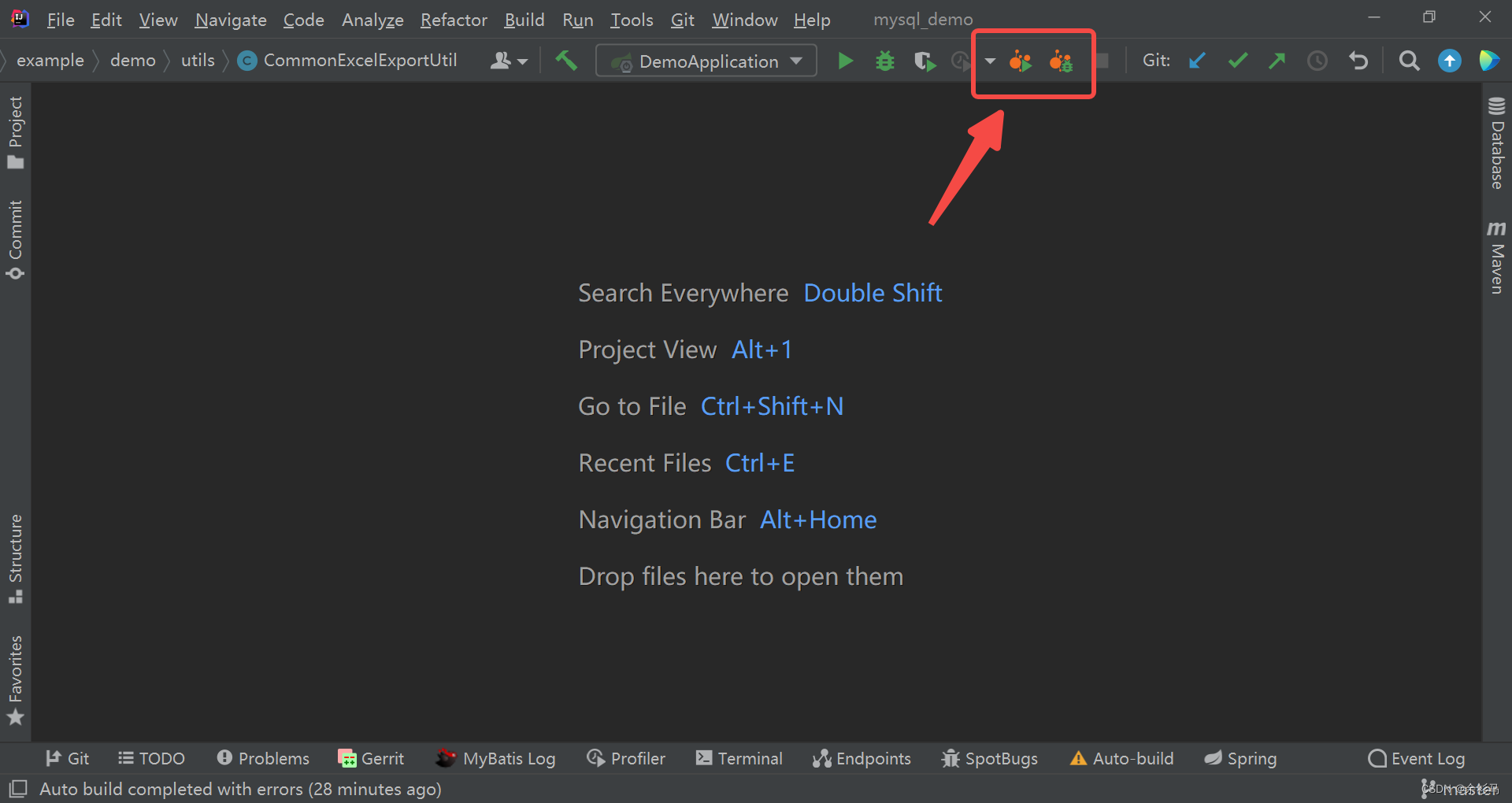Debug DemoApplication using the bug icon
Screen dimensions: 1512x803
[884, 61]
